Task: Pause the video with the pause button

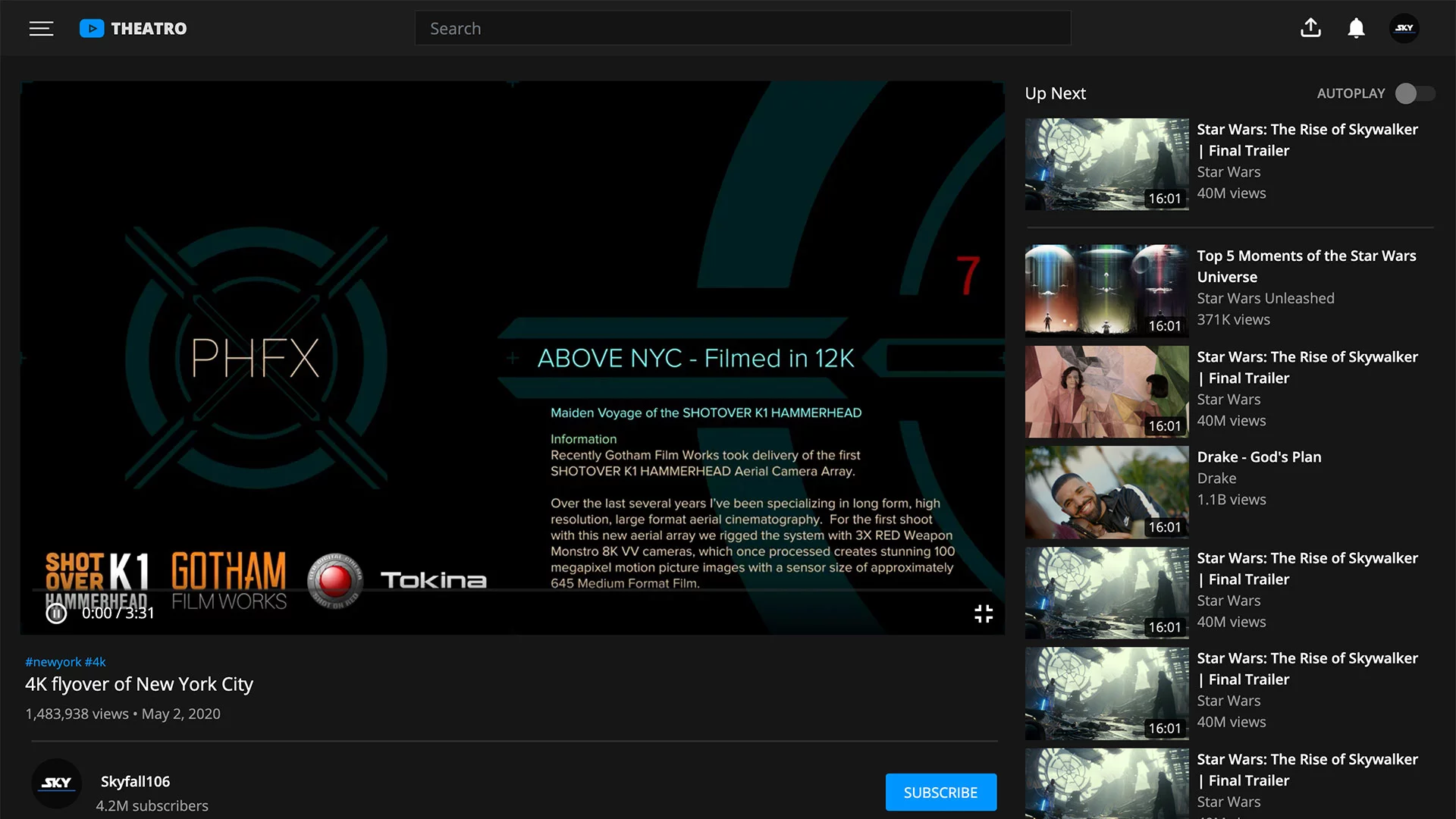Action: click(x=56, y=613)
